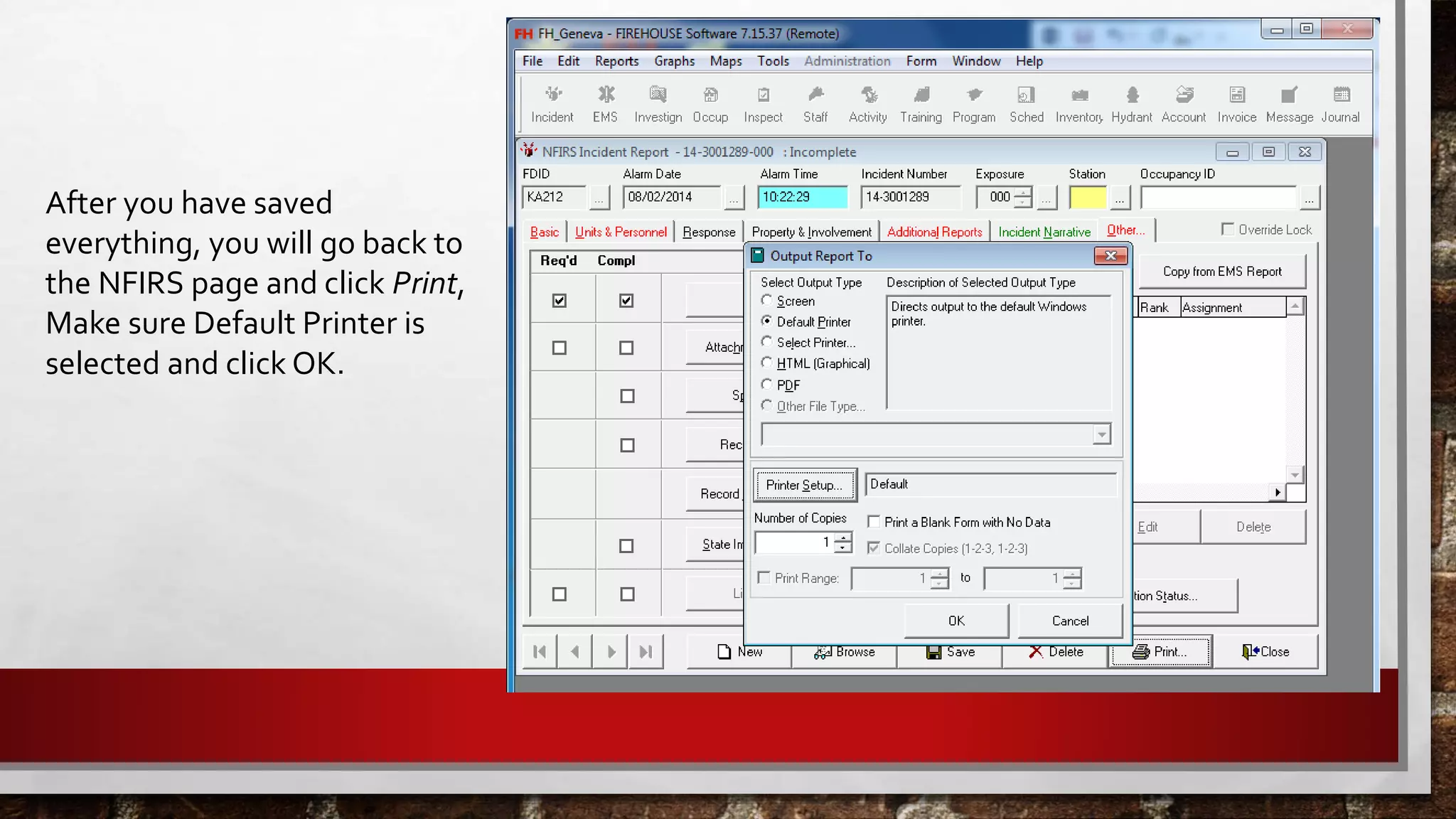Click the New record button
Image resolution: width=1456 pixels, height=819 pixels.
pos(739,652)
